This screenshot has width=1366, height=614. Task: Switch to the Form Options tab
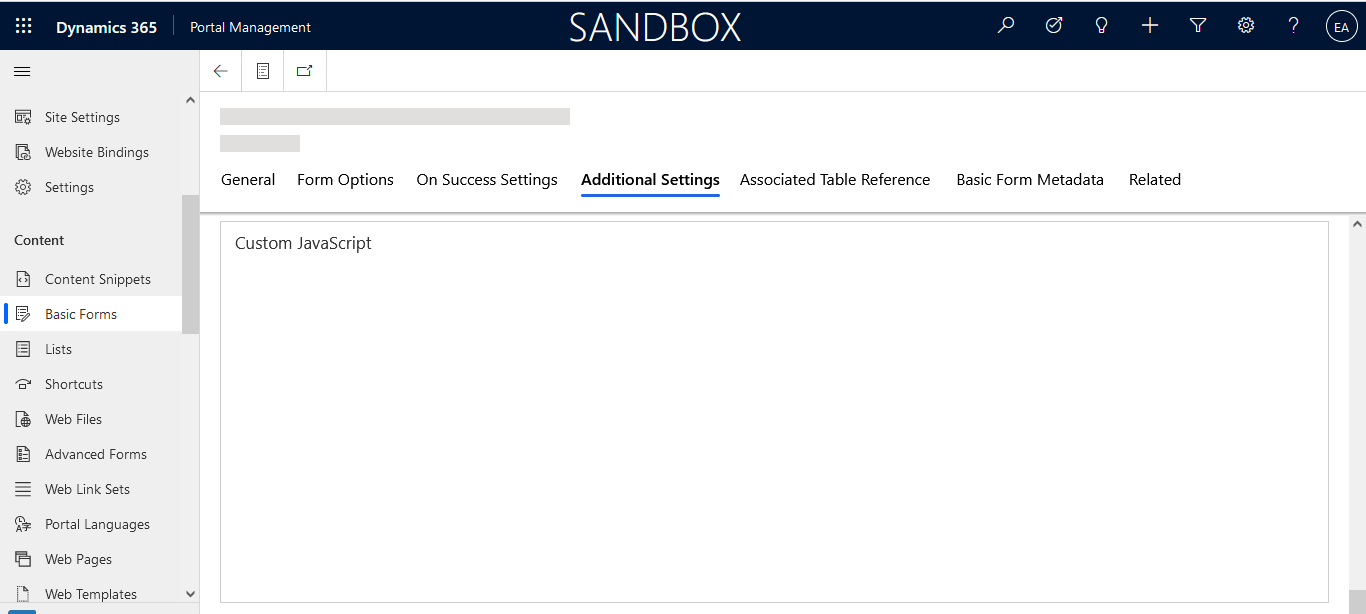click(345, 180)
